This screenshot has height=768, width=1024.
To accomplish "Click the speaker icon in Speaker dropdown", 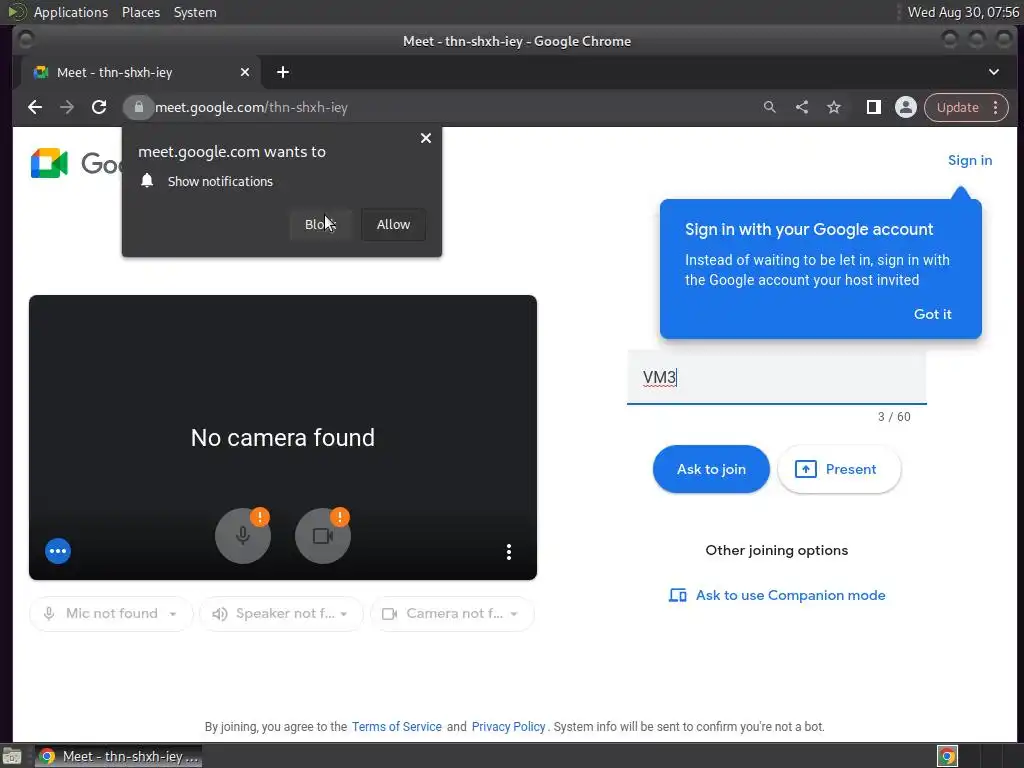I will tap(220, 614).
